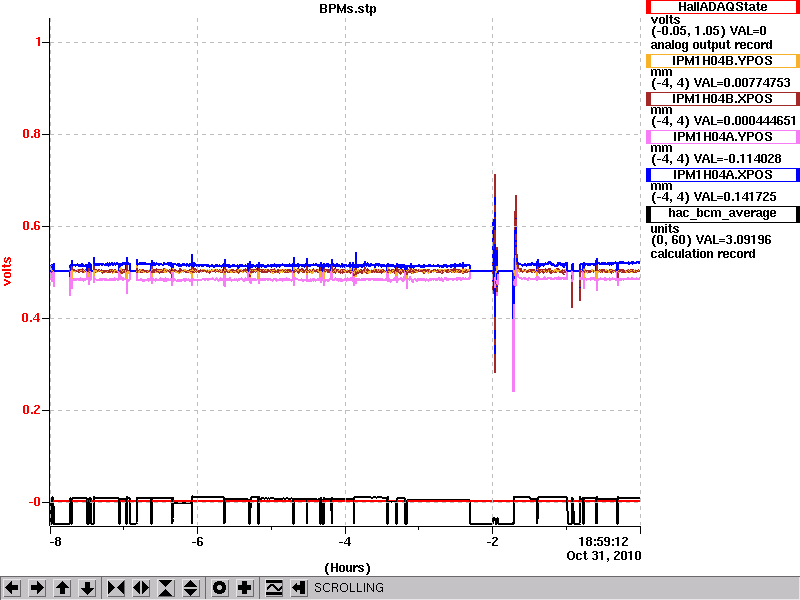Click the y-axis tick label 0.2
The image size is (800, 600).
(x=31, y=410)
